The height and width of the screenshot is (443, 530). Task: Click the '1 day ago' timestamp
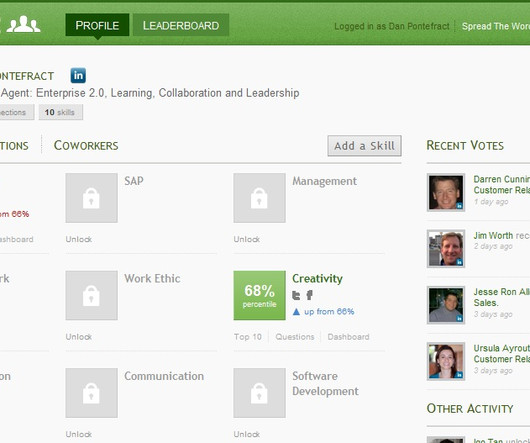pos(491,202)
